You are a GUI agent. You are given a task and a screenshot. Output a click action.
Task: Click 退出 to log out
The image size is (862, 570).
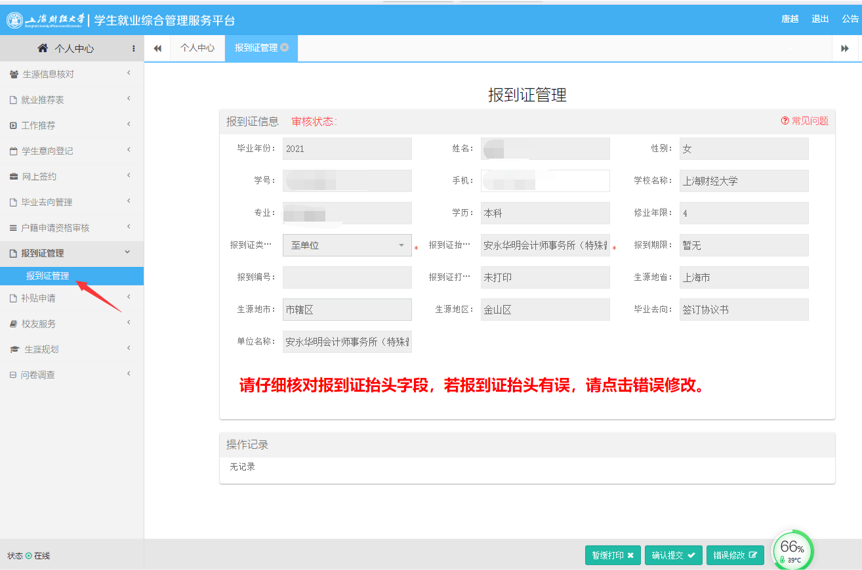pyautogui.click(x=820, y=19)
